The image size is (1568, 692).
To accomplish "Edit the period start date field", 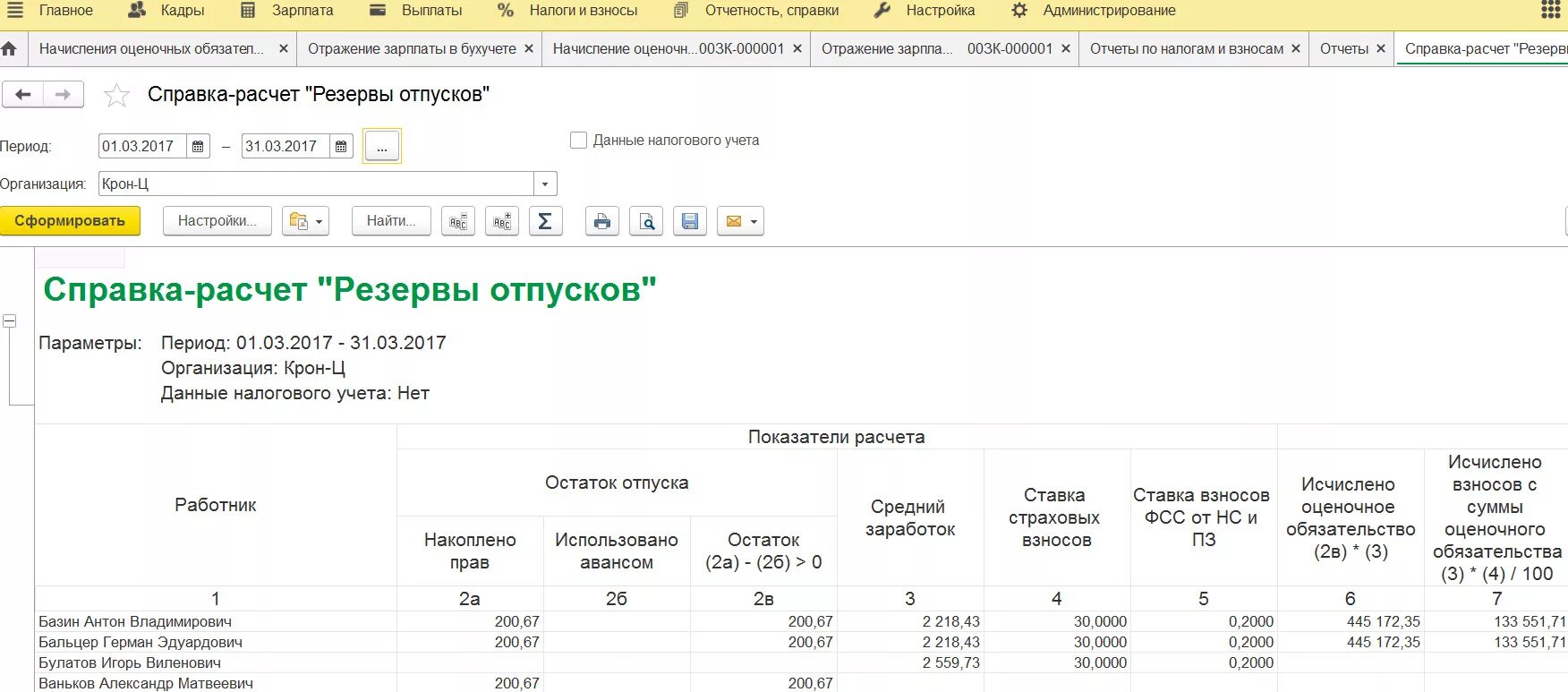I will [x=142, y=147].
